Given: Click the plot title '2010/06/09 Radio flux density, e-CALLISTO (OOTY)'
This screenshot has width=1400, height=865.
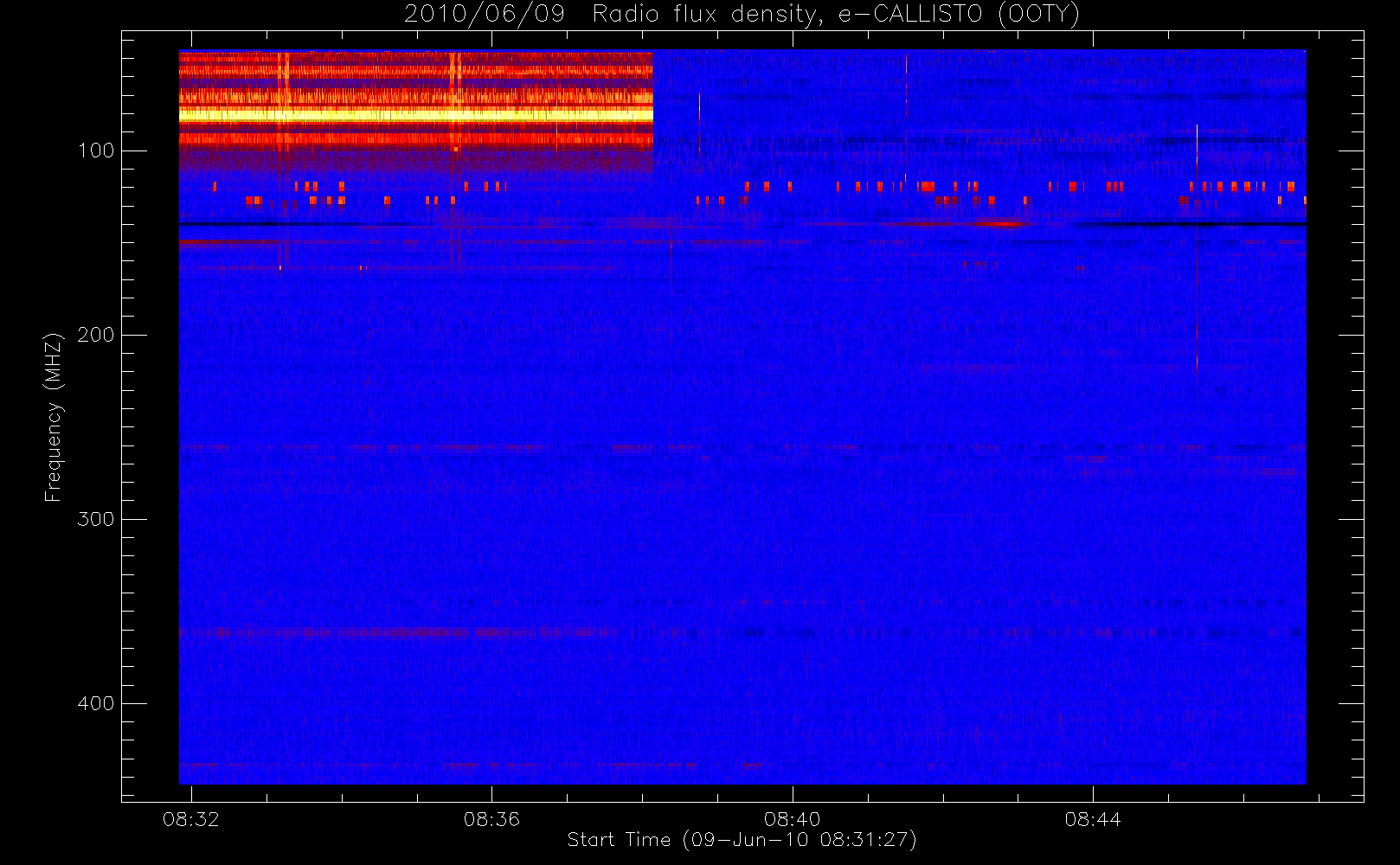Looking at the screenshot, I should pyautogui.click(x=742, y=15).
